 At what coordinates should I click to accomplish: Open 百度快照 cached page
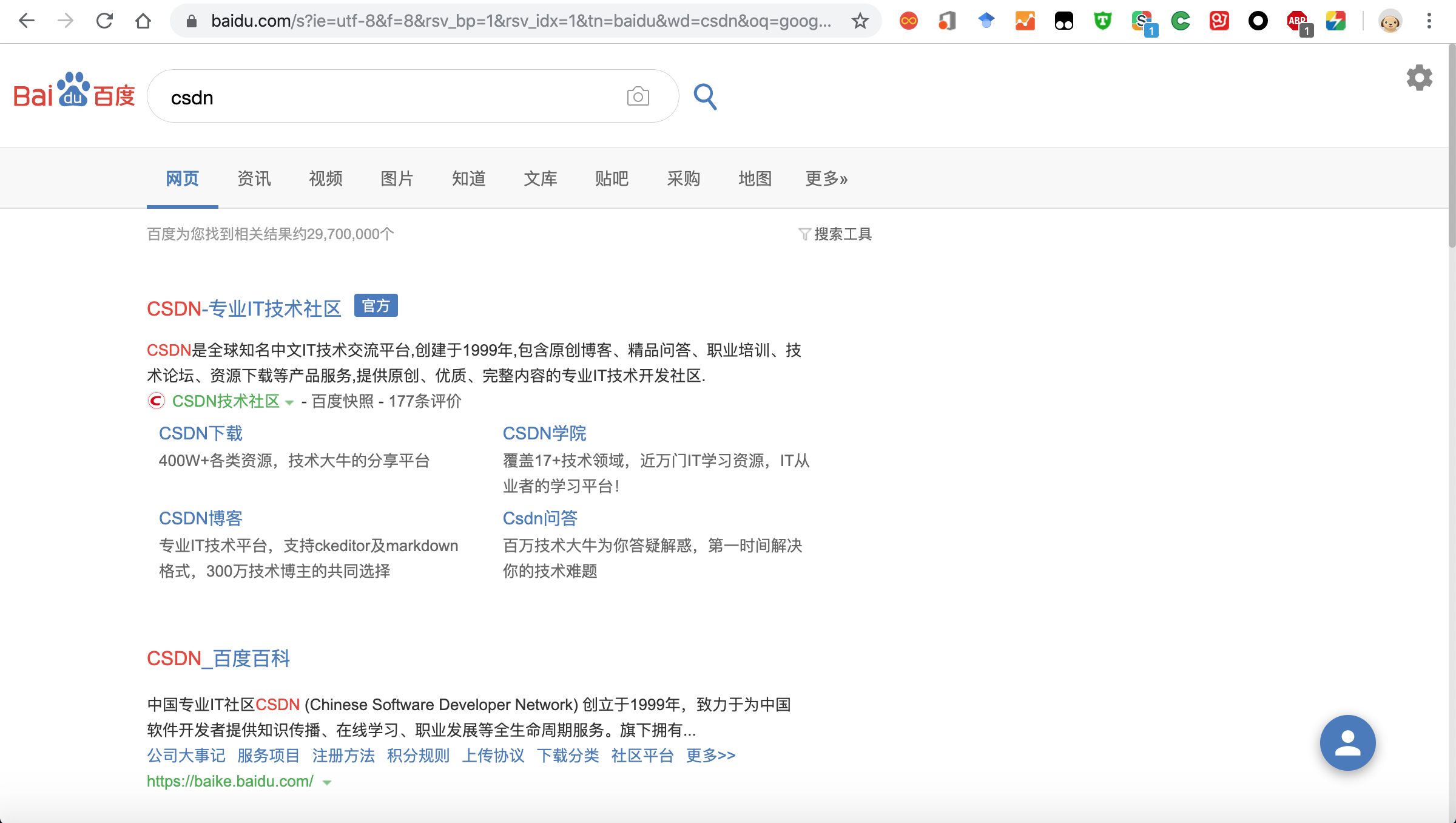click(x=343, y=401)
